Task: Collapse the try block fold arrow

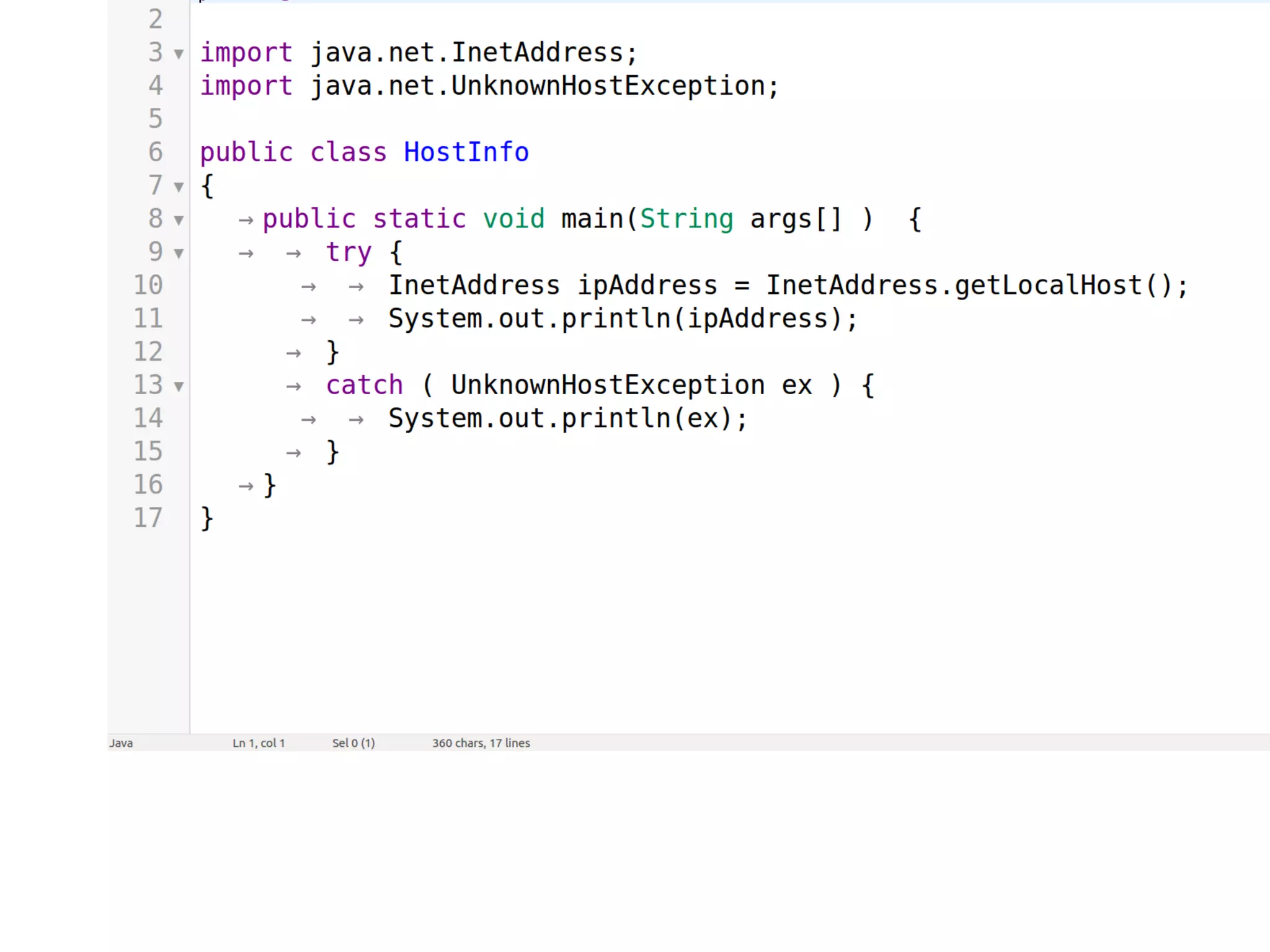Action: 179,253
